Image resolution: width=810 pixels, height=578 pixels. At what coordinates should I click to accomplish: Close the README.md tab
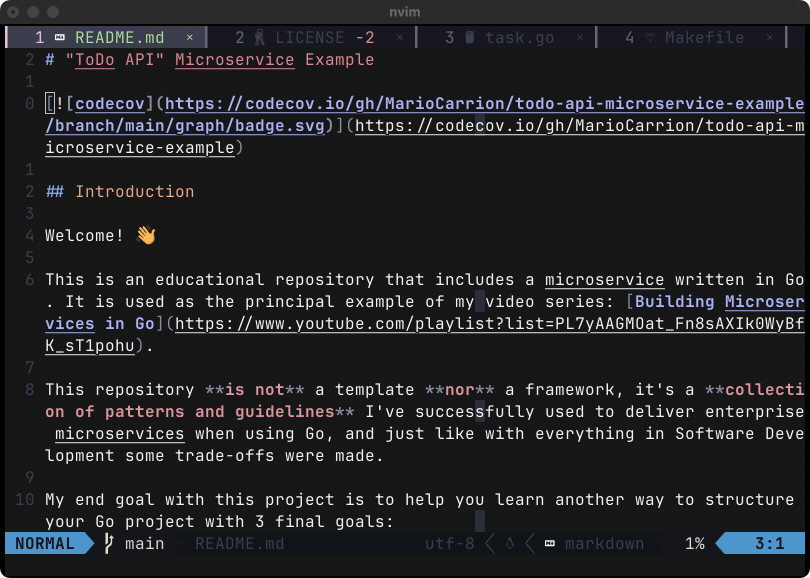(x=190, y=36)
